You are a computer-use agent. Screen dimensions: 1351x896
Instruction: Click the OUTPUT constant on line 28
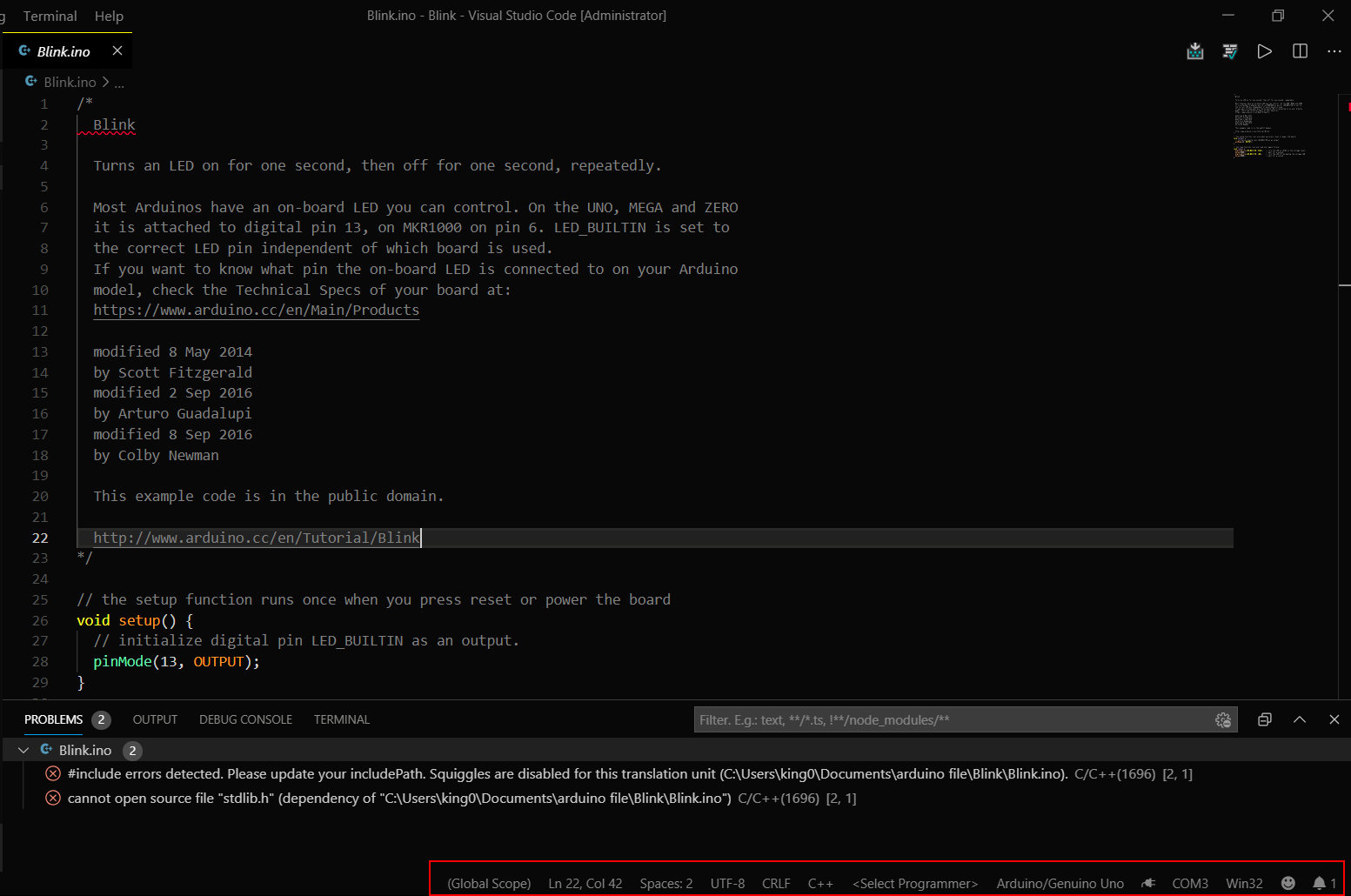(218, 661)
